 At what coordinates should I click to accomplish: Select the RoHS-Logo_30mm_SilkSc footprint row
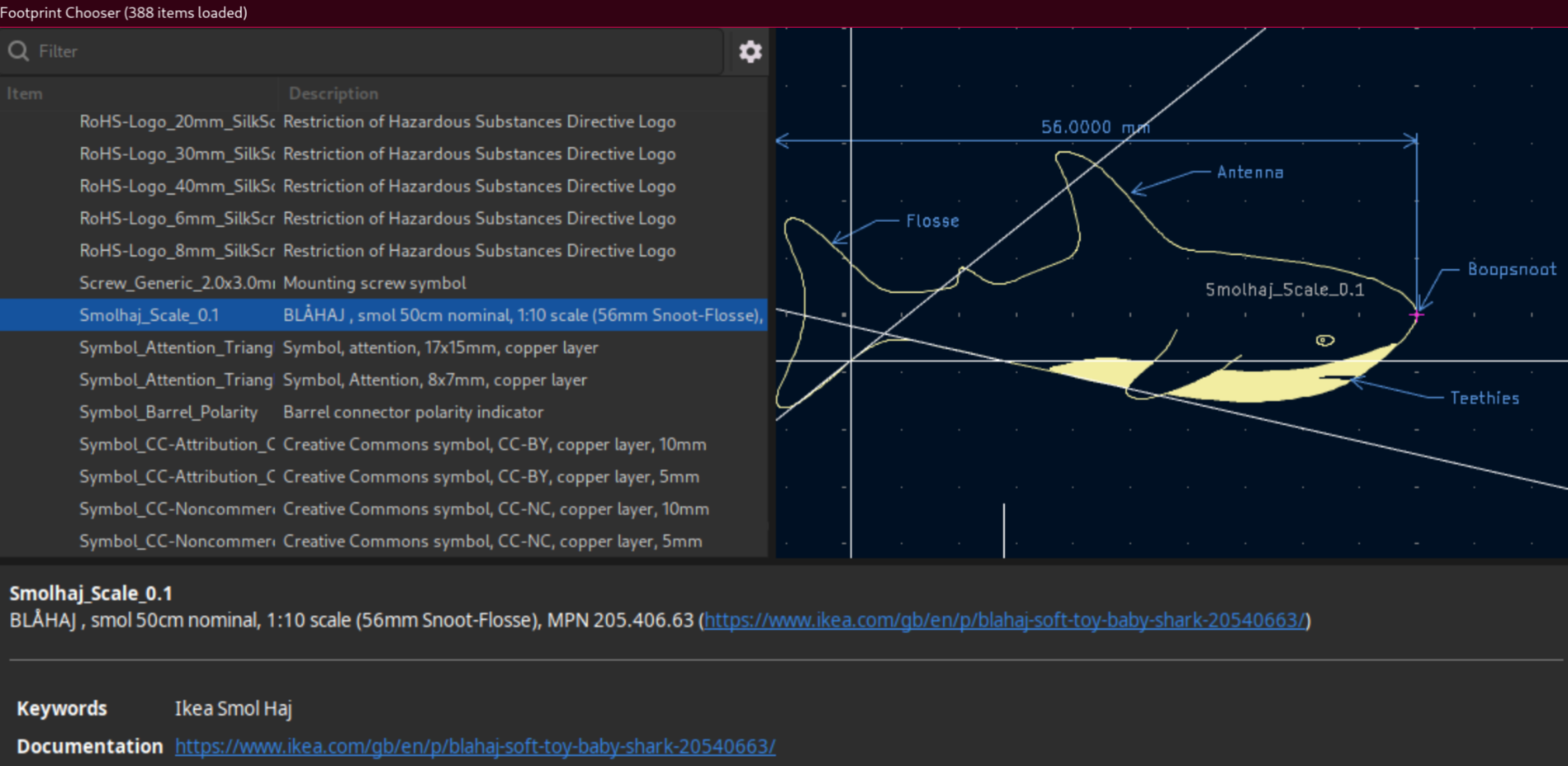point(384,154)
